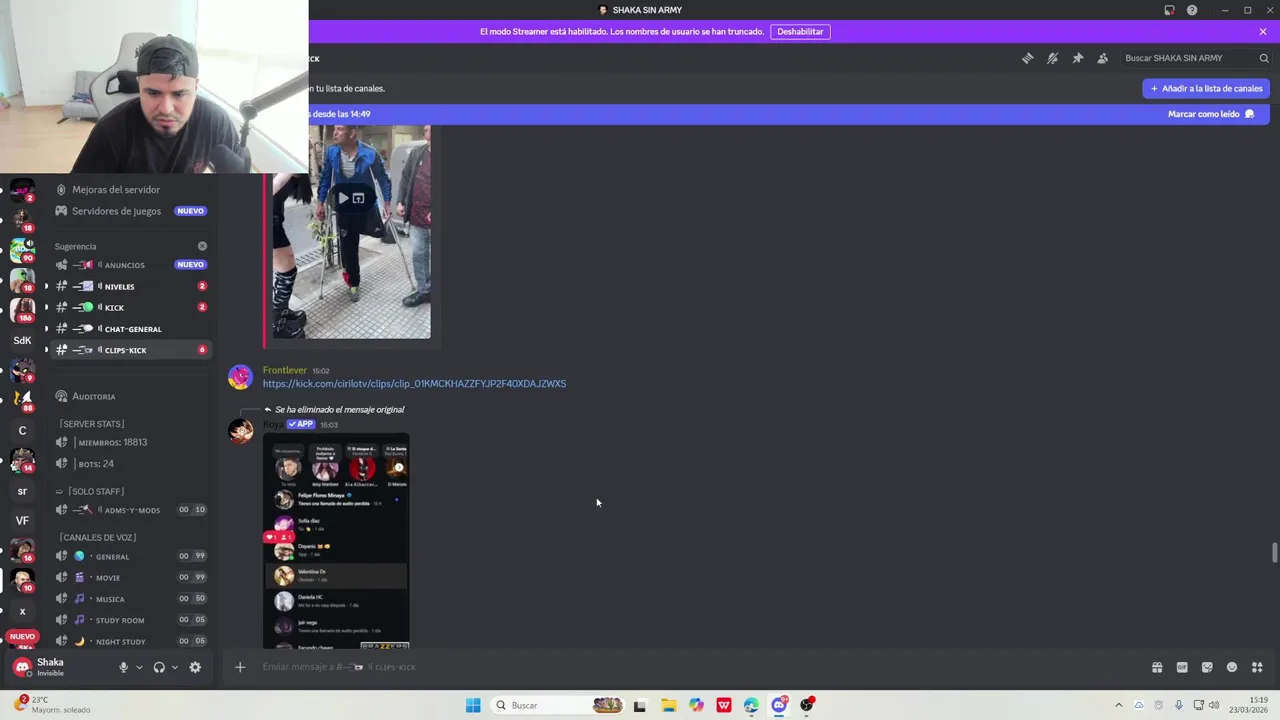Expand threads arrow beside CLIPS-KICK
This screenshot has height=720, width=1280.
coord(46,350)
